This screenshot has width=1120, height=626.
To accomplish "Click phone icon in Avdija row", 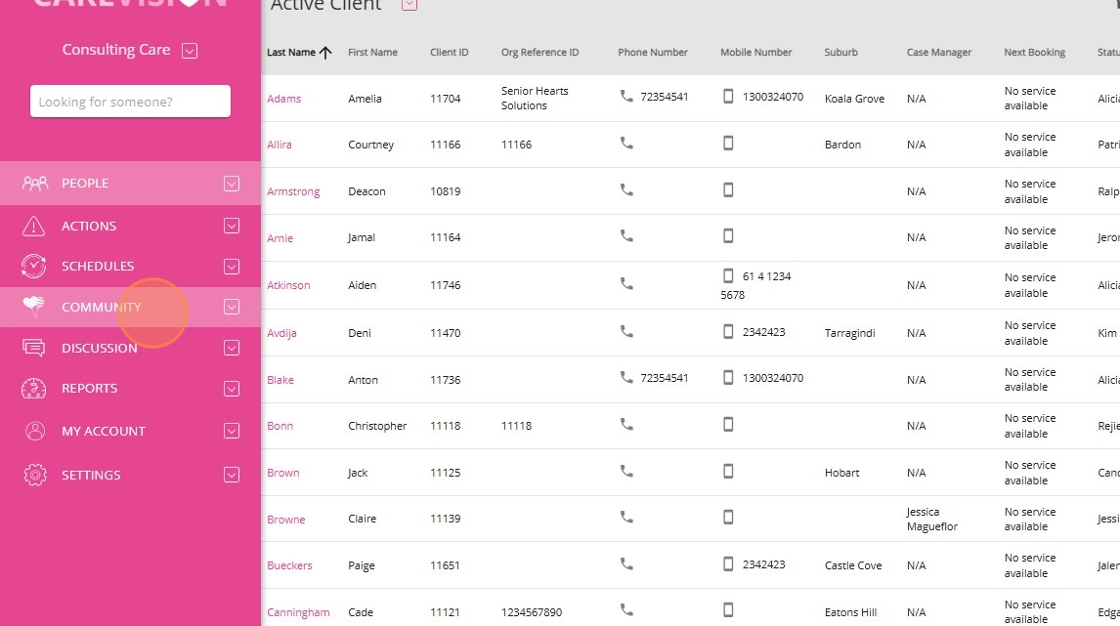I will pyautogui.click(x=626, y=332).
